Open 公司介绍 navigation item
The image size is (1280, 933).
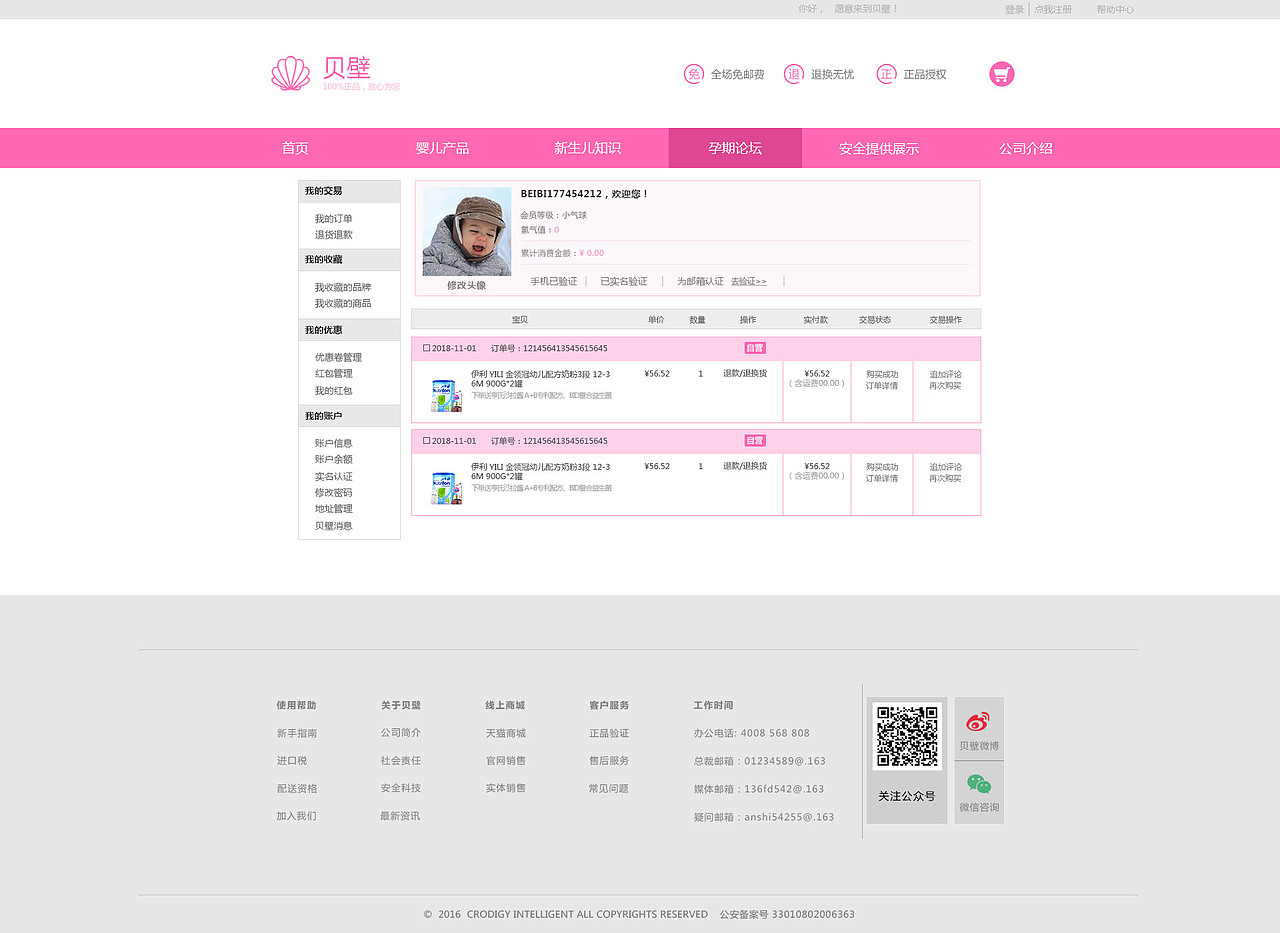(1026, 148)
